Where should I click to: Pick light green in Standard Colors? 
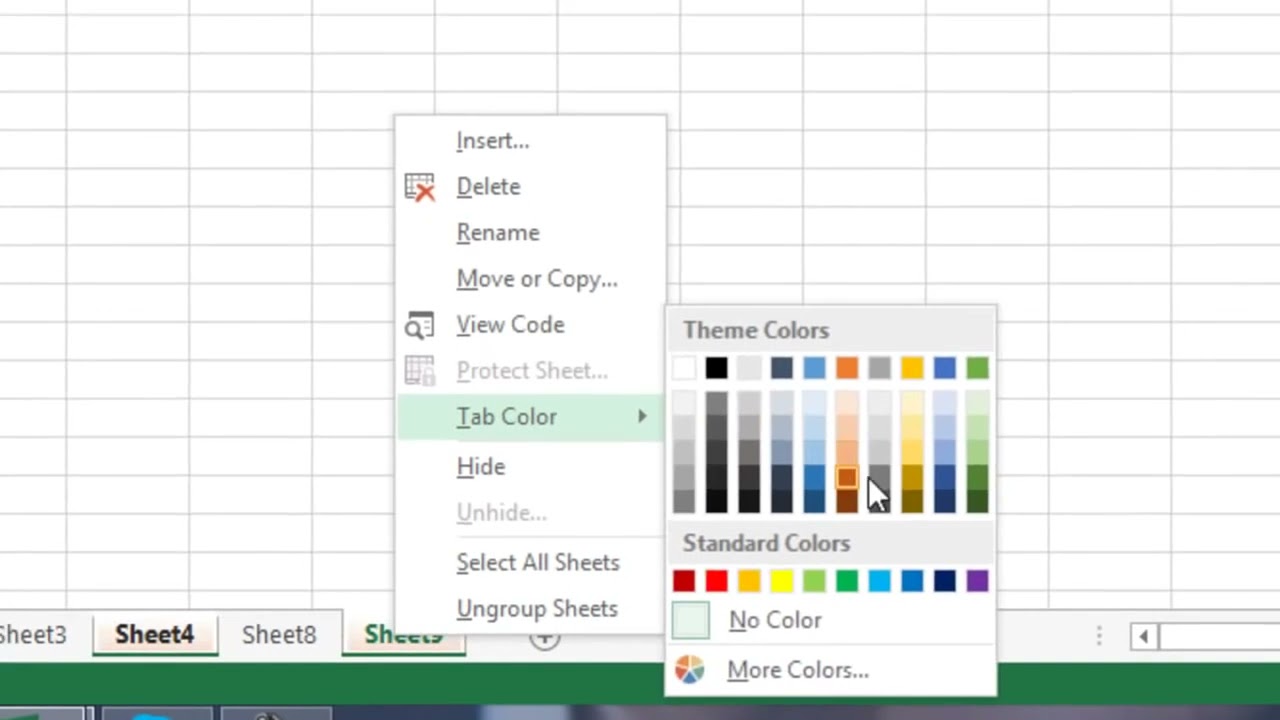click(814, 581)
